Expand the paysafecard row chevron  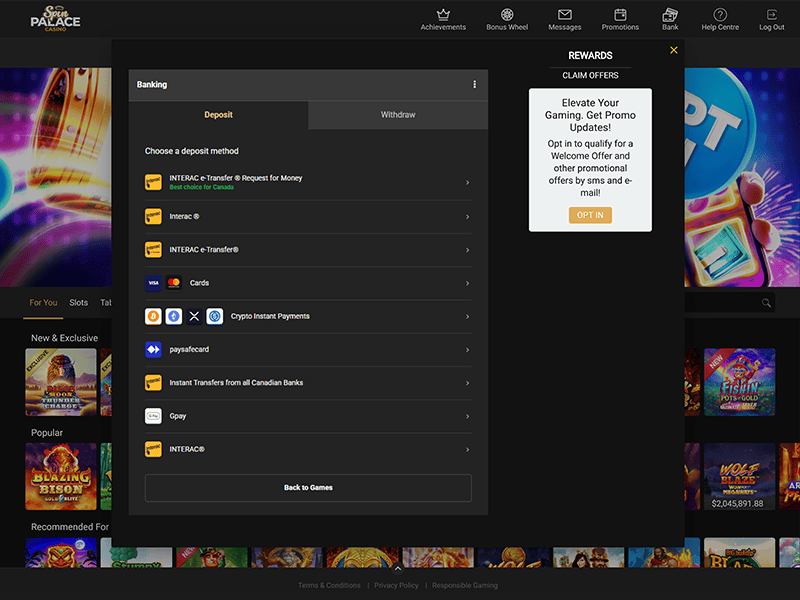467,350
